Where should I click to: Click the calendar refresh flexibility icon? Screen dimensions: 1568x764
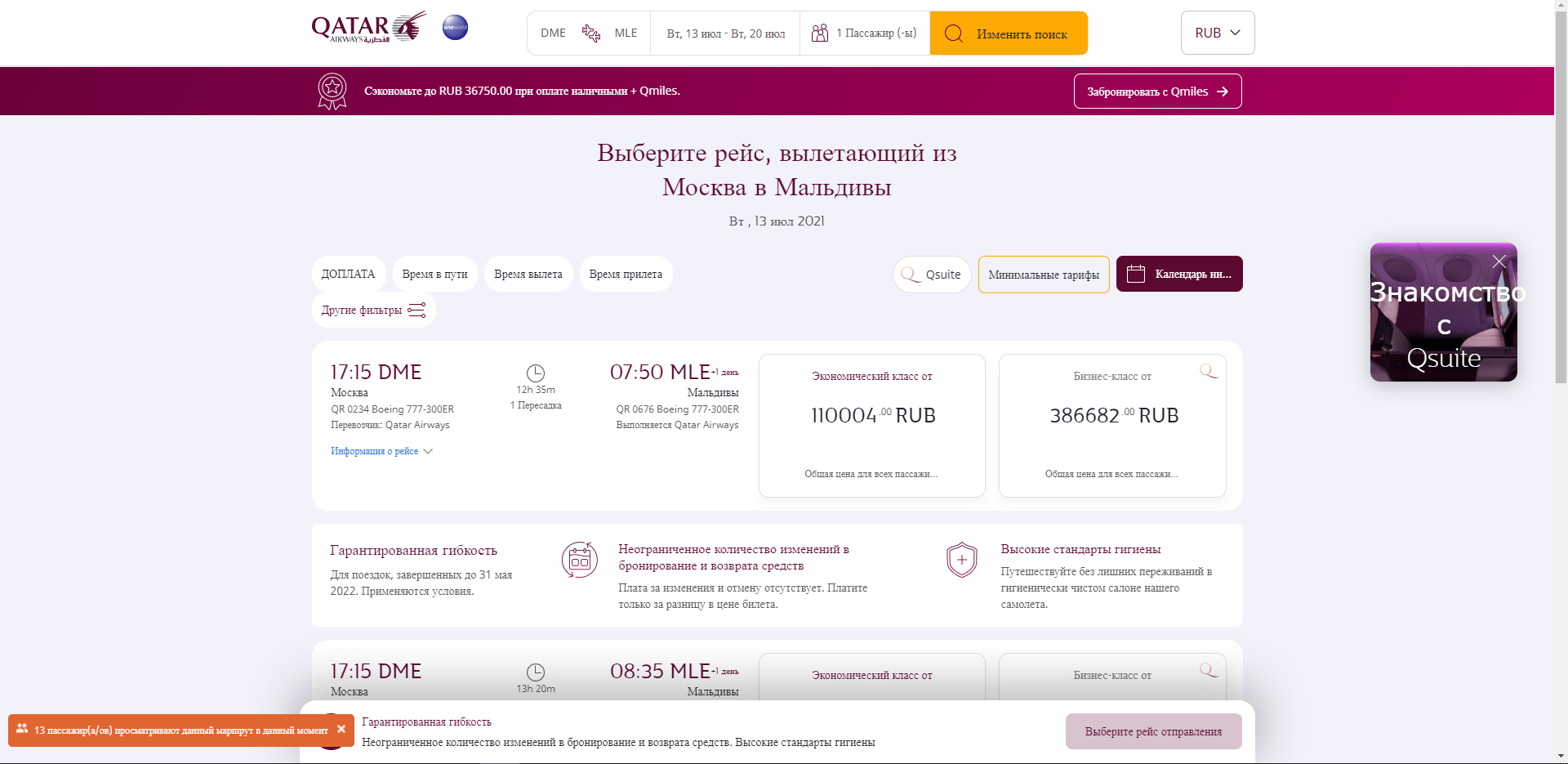(580, 560)
